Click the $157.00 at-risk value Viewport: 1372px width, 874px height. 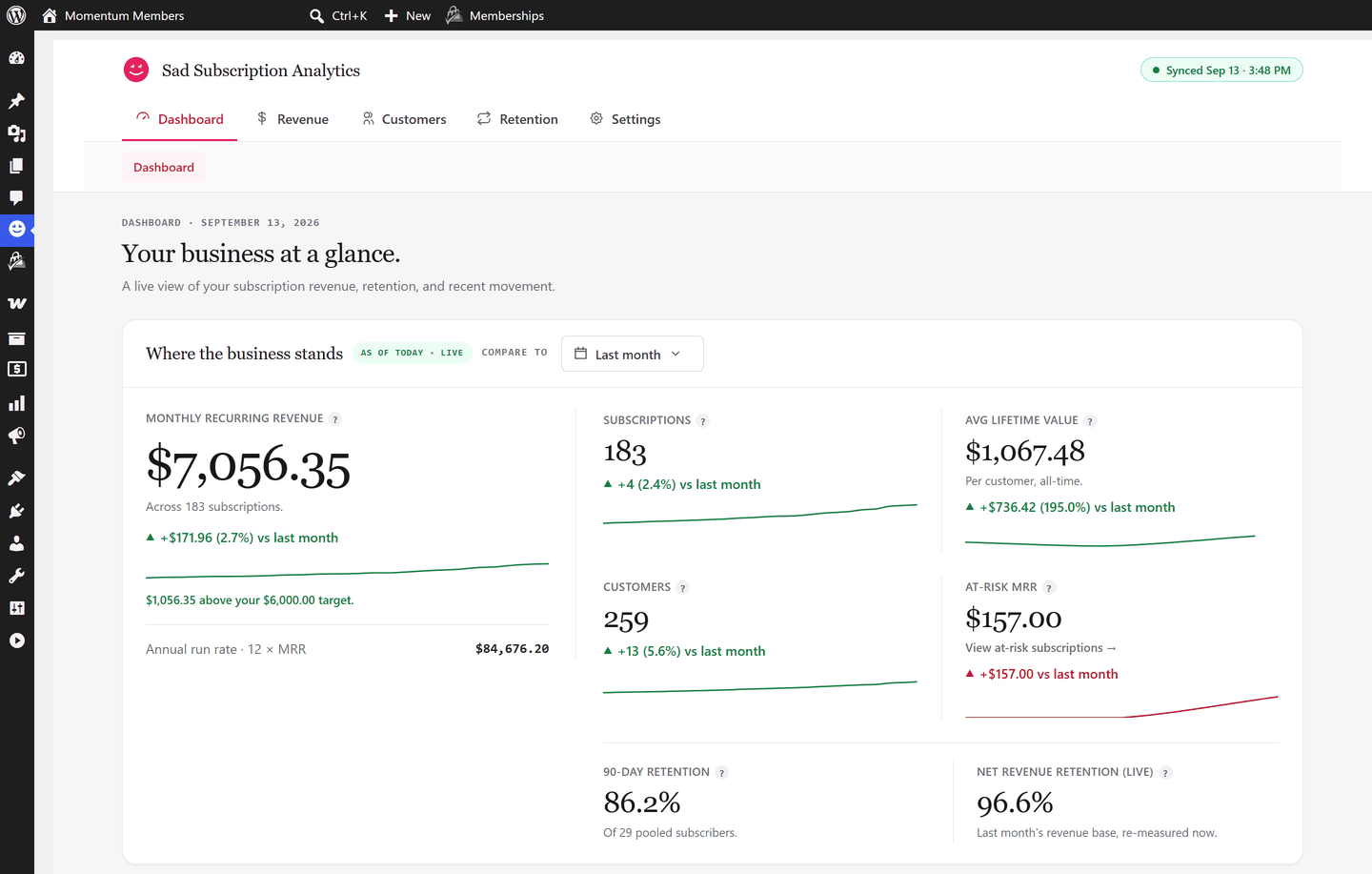pos(1014,620)
